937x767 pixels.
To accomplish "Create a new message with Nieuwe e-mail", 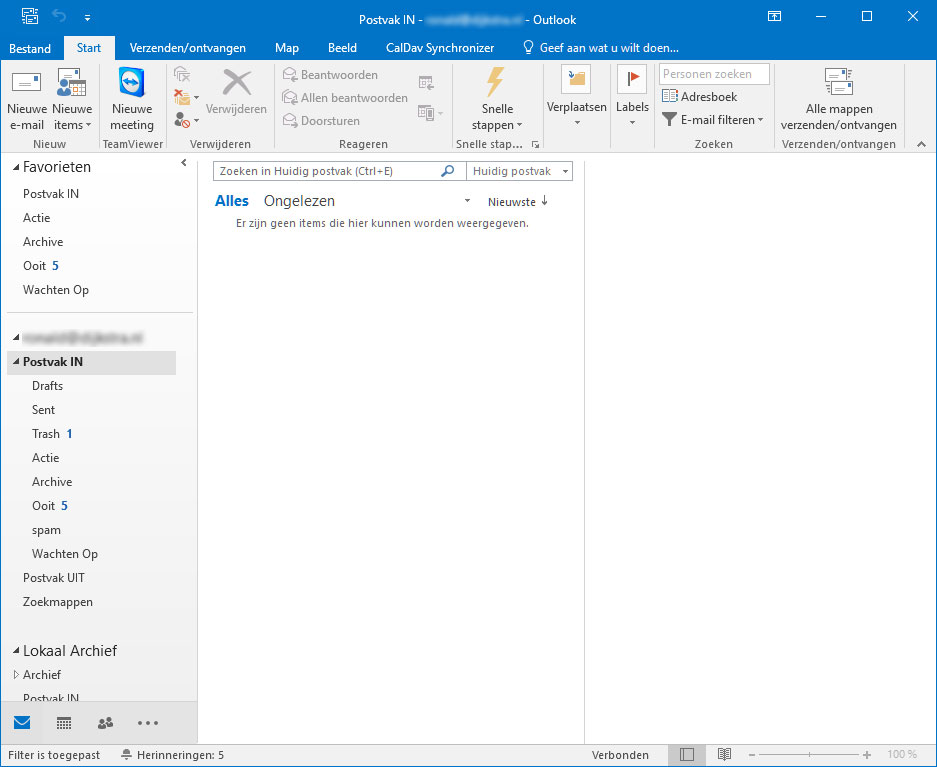I will point(27,99).
